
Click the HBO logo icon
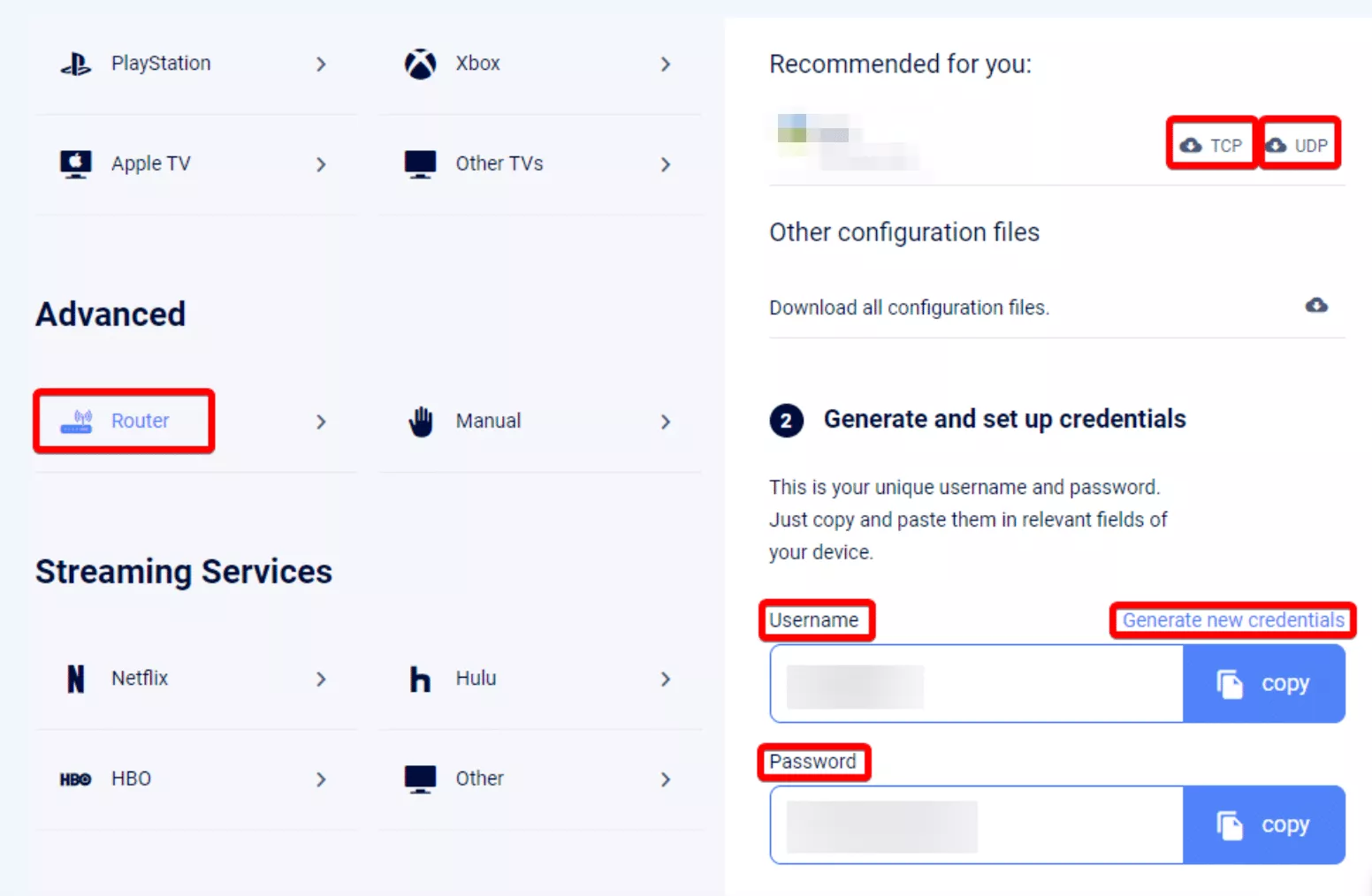[x=76, y=779]
